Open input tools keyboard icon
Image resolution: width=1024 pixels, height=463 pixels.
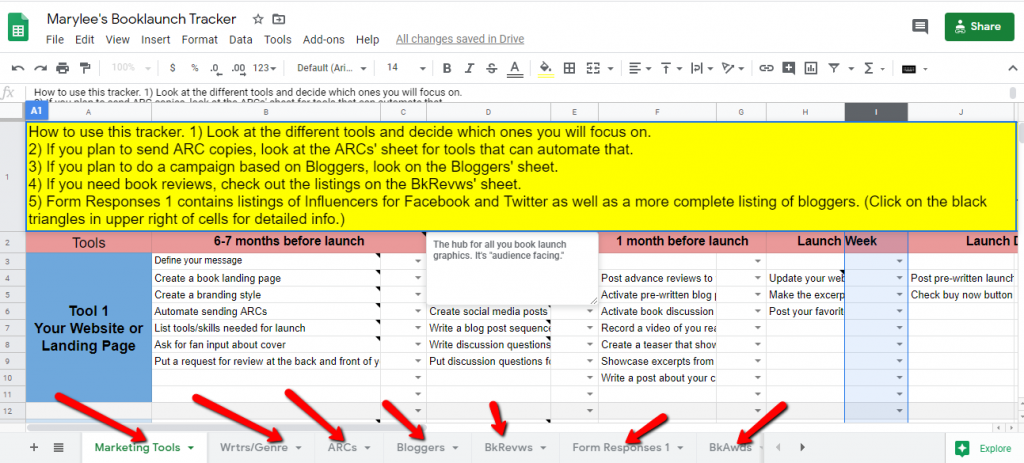tap(908, 69)
